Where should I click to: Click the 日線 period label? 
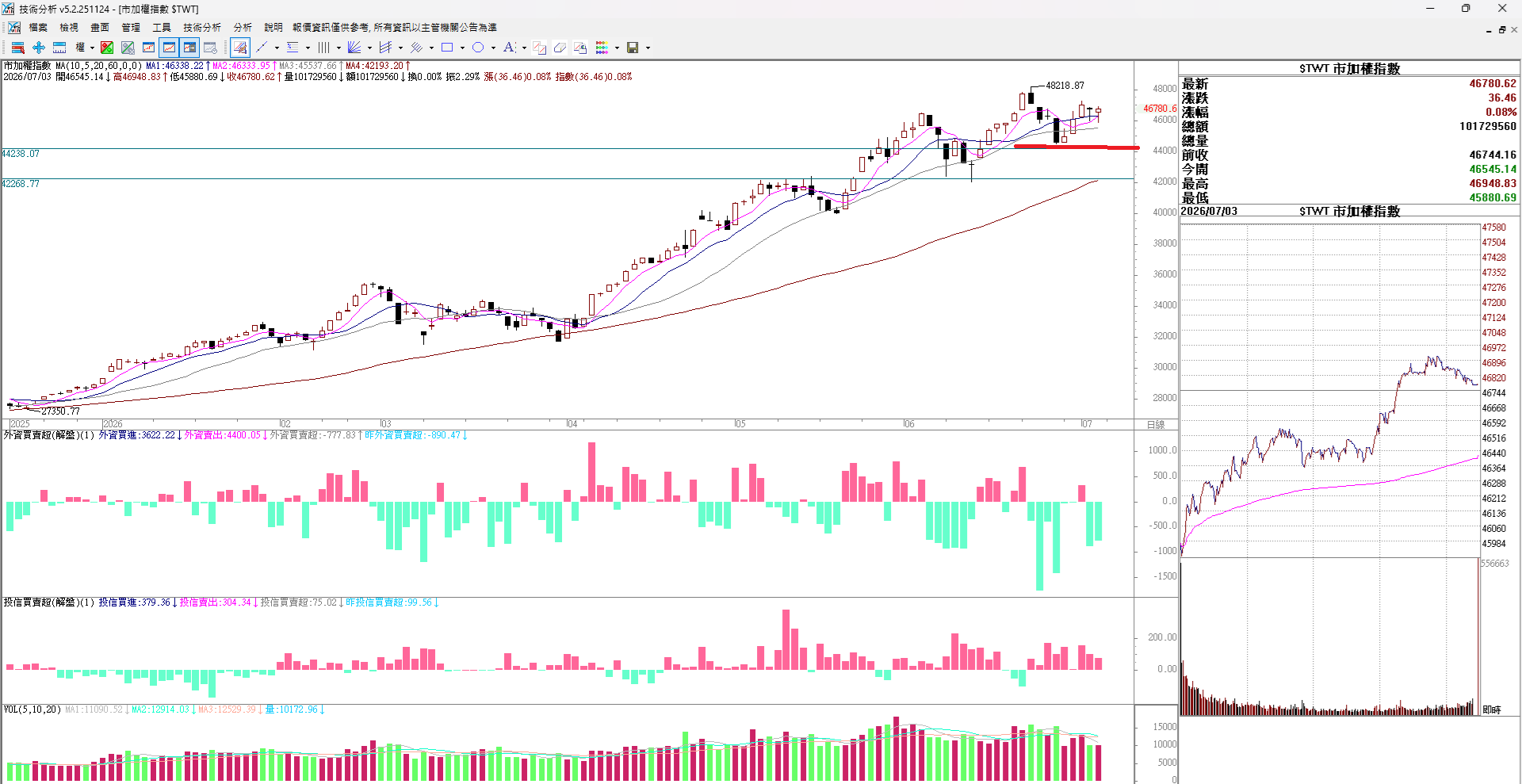click(1156, 424)
